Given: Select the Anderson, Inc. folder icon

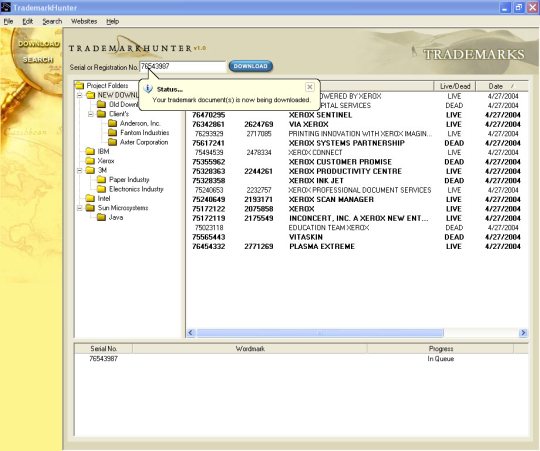Looking at the screenshot, I should tap(113, 123).
